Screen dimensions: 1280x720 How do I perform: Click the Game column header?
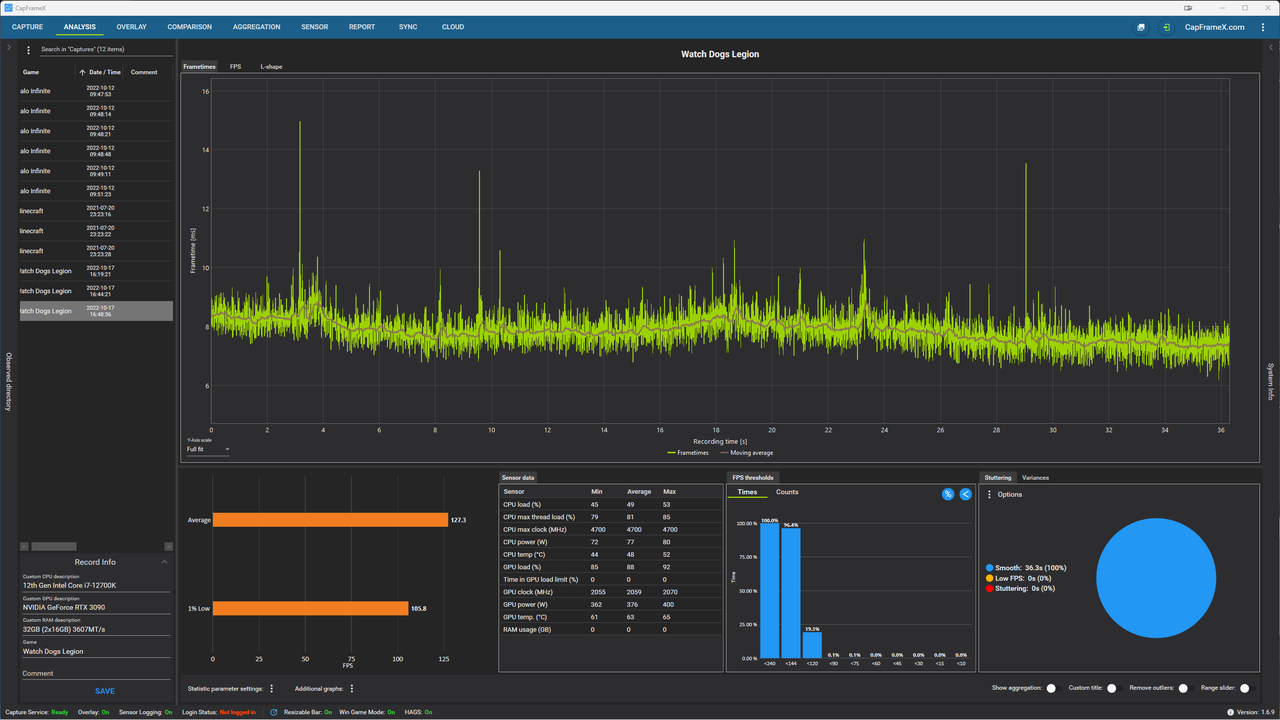31,72
